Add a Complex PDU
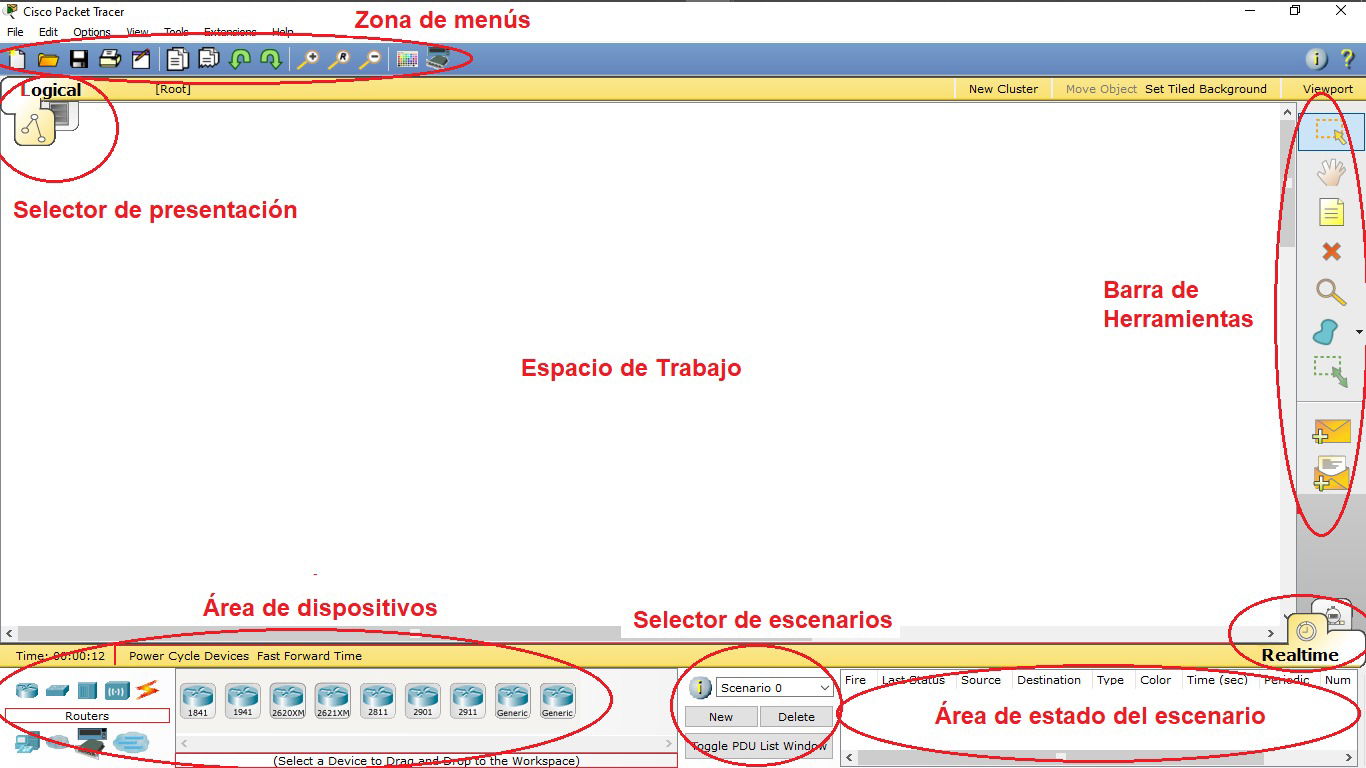Viewport: 1366px width, 768px height. (x=1330, y=472)
